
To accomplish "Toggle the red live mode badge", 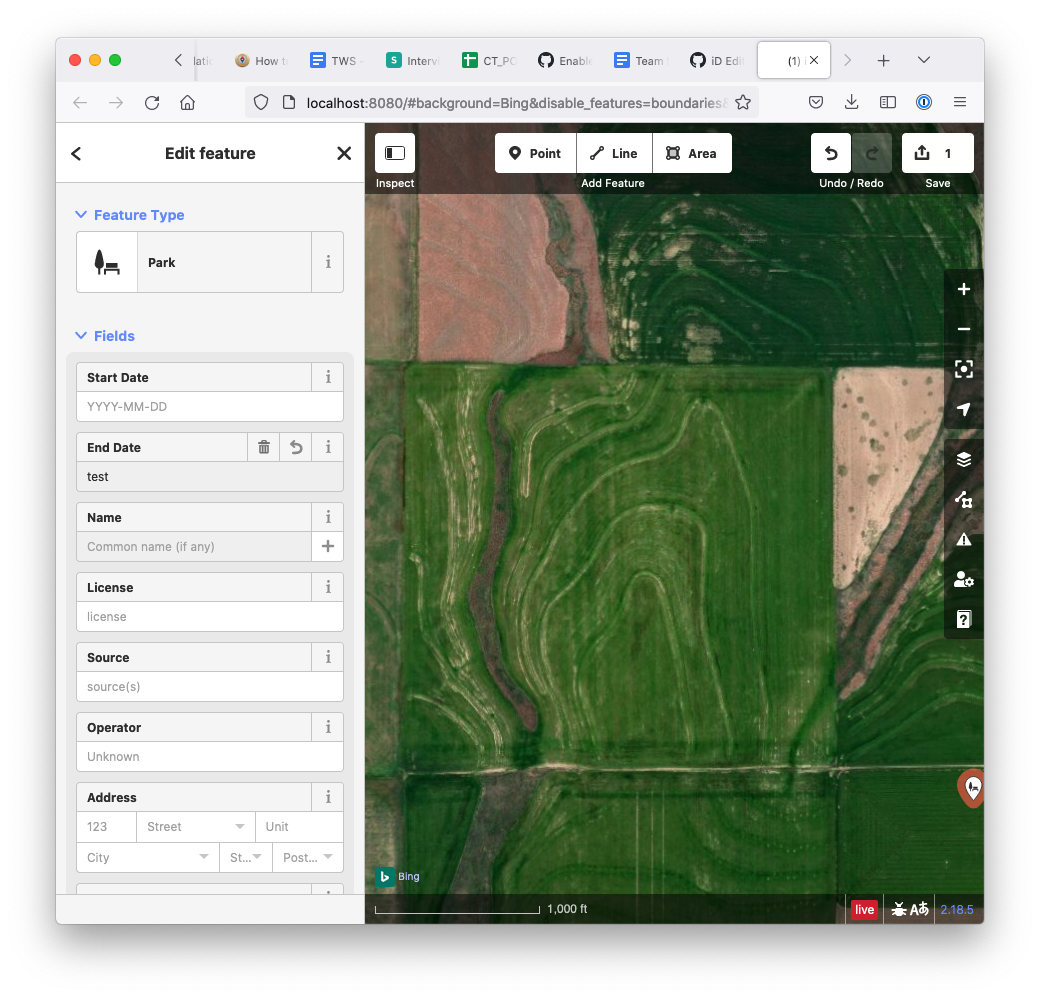I will click(x=864, y=910).
